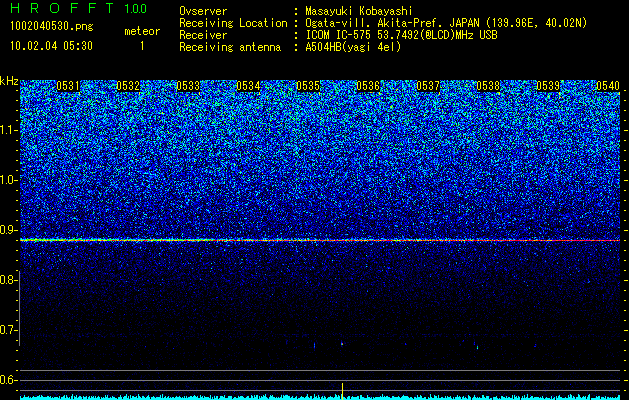Click the 'meteor' count label
The width and height of the screenshot is (629, 400).
coord(142,31)
